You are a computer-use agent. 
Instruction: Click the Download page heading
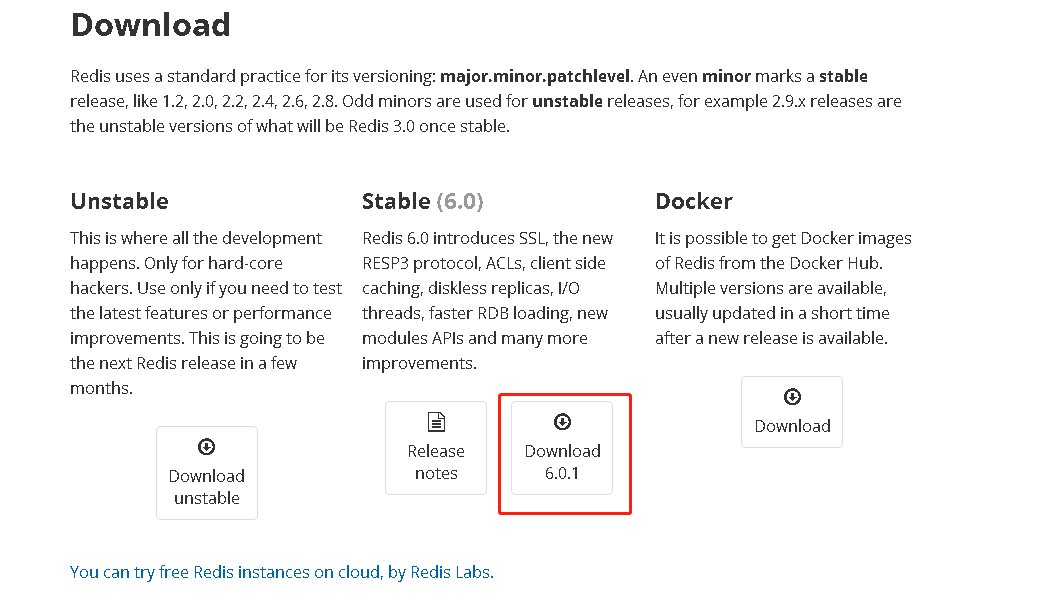click(x=150, y=26)
